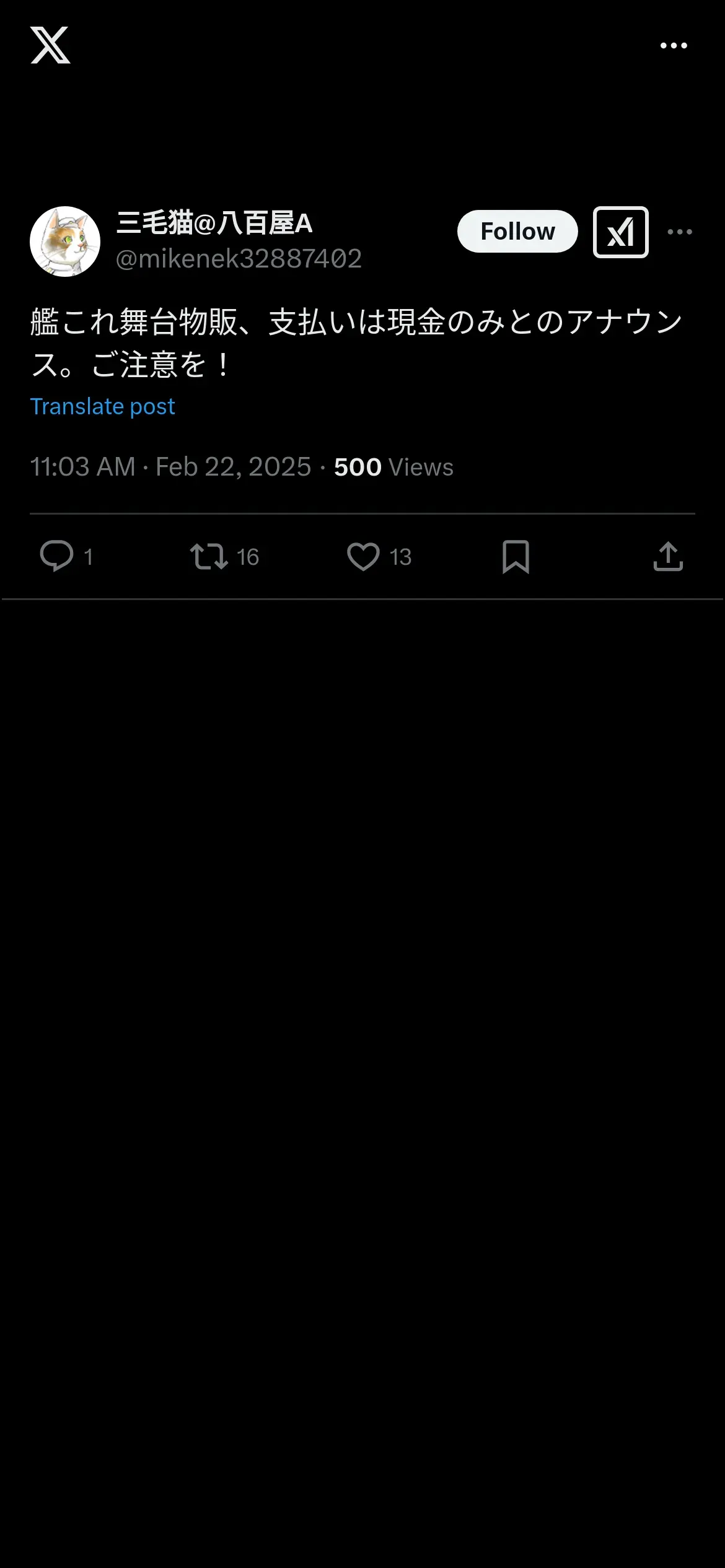Click the @mikenek32887402 handle
Screen dimensions: 725x1568
click(239, 259)
